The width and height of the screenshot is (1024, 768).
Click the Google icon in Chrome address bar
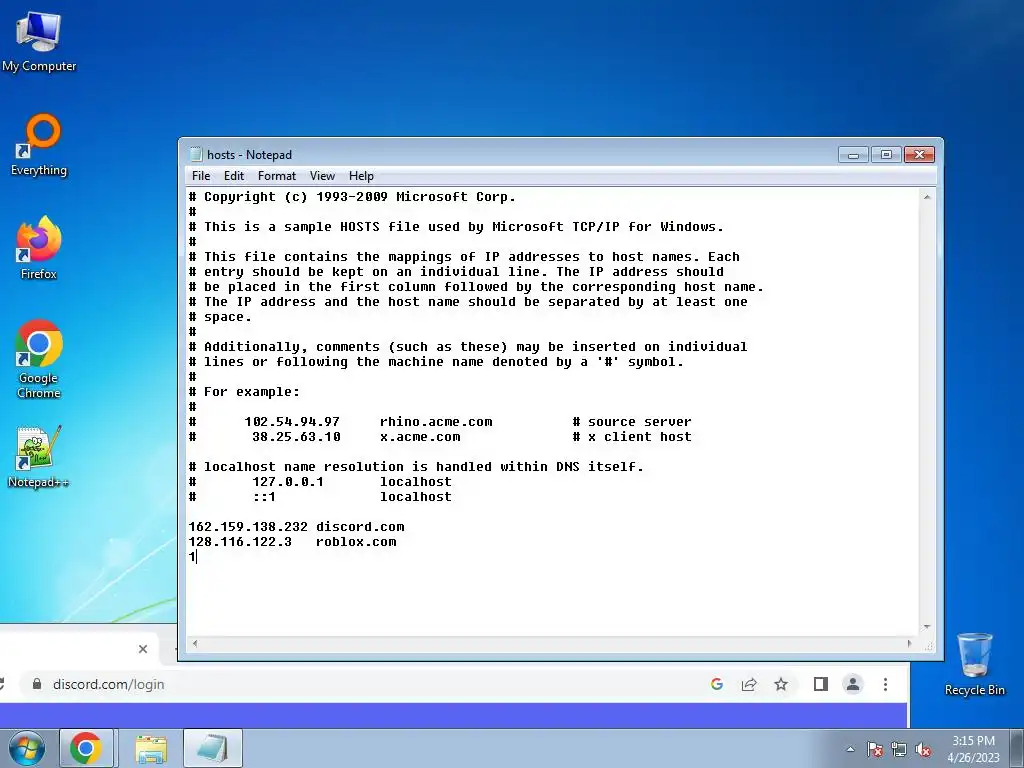pyautogui.click(x=716, y=684)
